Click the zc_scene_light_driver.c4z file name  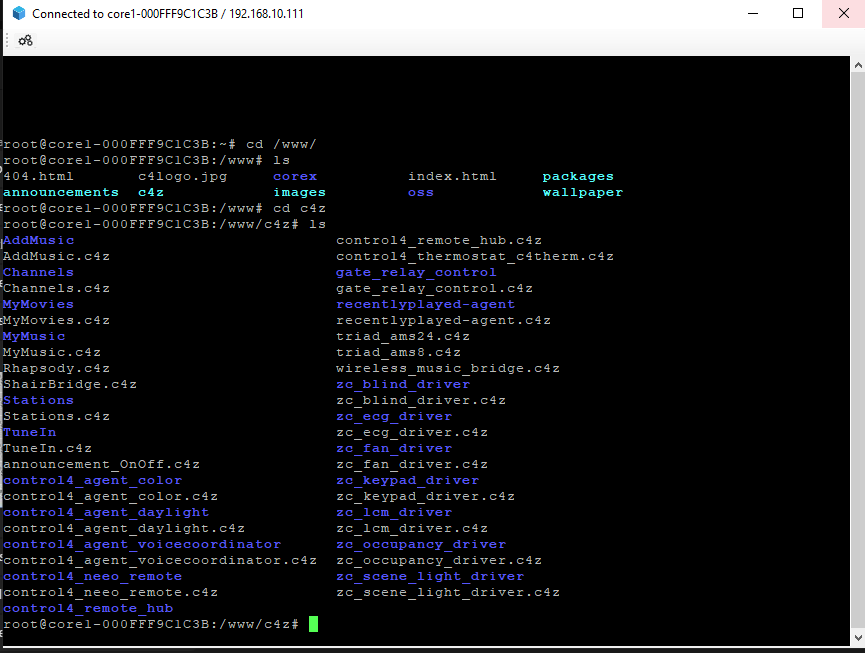(448, 592)
